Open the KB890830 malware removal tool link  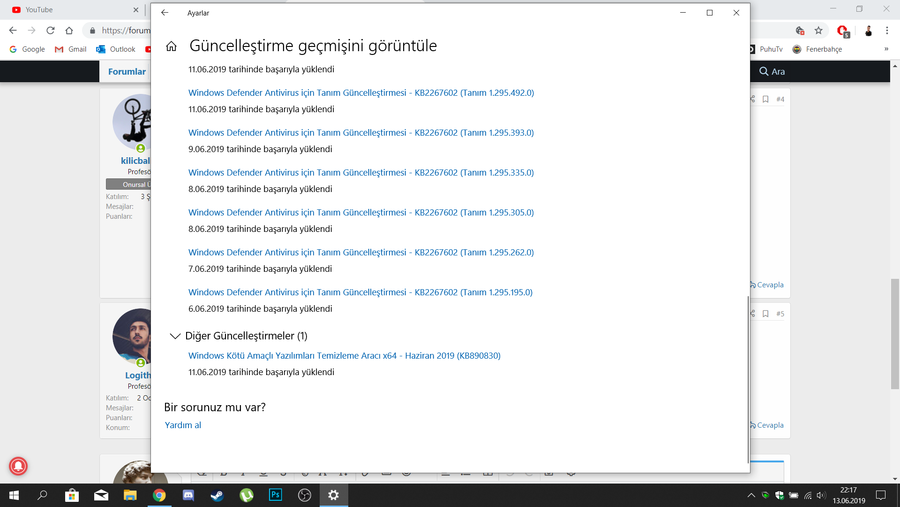[344, 355]
